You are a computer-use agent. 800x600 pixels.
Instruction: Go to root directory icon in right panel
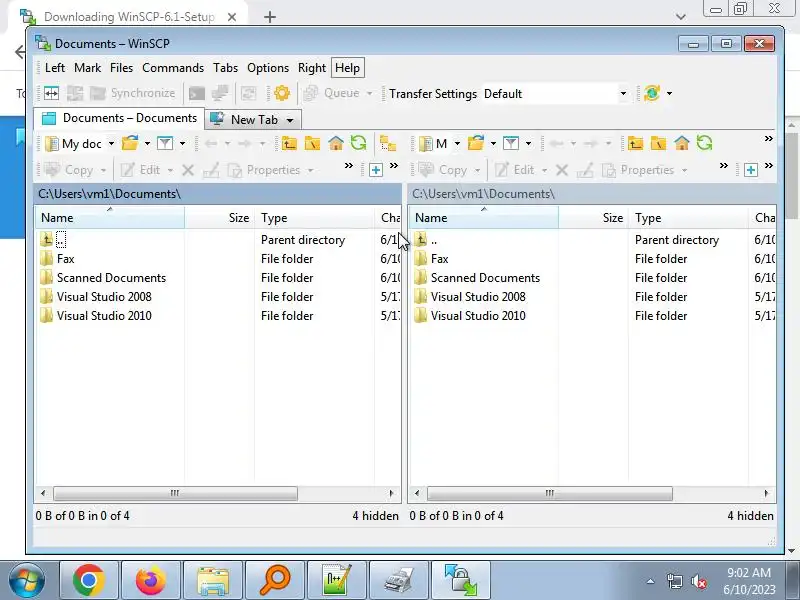tap(658, 143)
